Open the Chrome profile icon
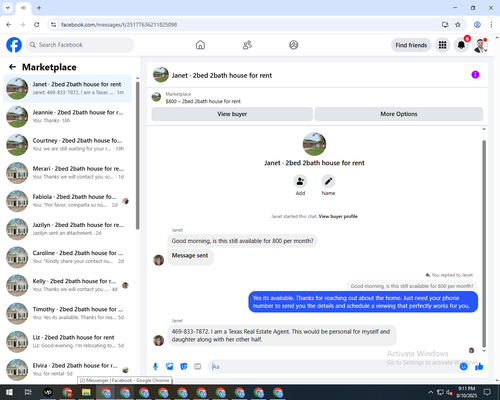The height and width of the screenshot is (400, 500). (x=477, y=24)
